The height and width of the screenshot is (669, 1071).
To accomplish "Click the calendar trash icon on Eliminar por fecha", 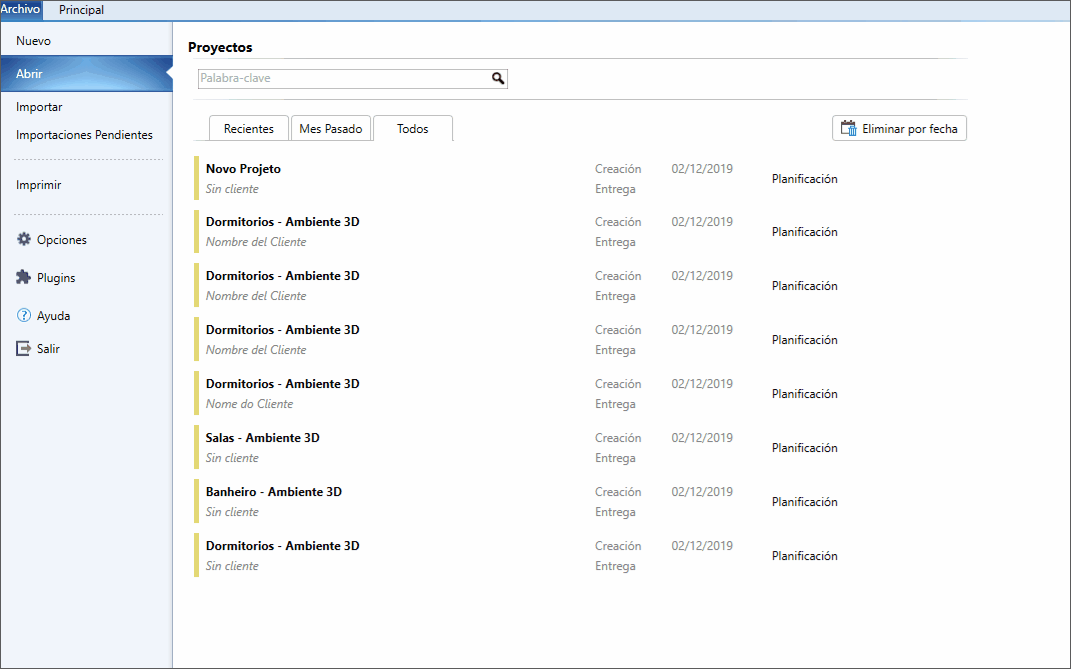I will [848, 128].
